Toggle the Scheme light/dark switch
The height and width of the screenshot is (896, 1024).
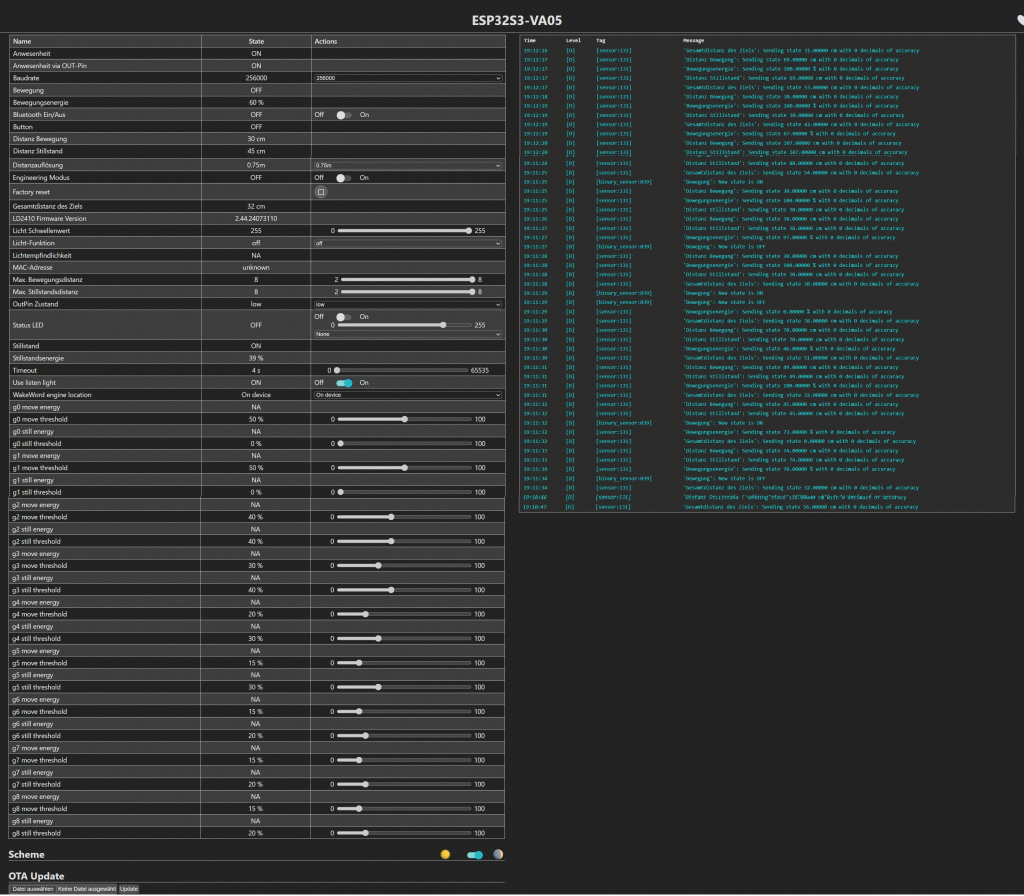pyautogui.click(x=475, y=855)
